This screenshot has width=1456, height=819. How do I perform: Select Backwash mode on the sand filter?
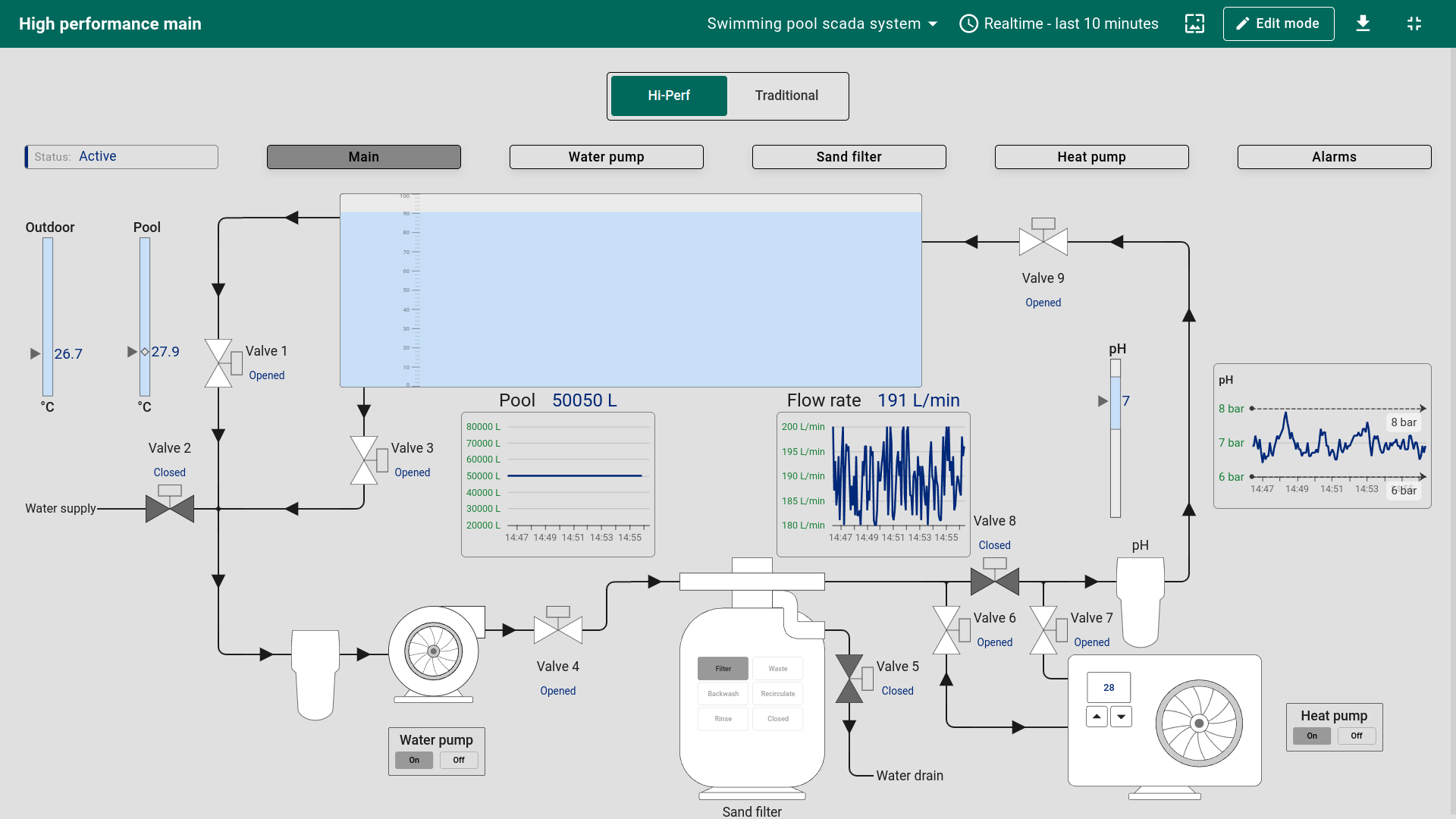723,694
